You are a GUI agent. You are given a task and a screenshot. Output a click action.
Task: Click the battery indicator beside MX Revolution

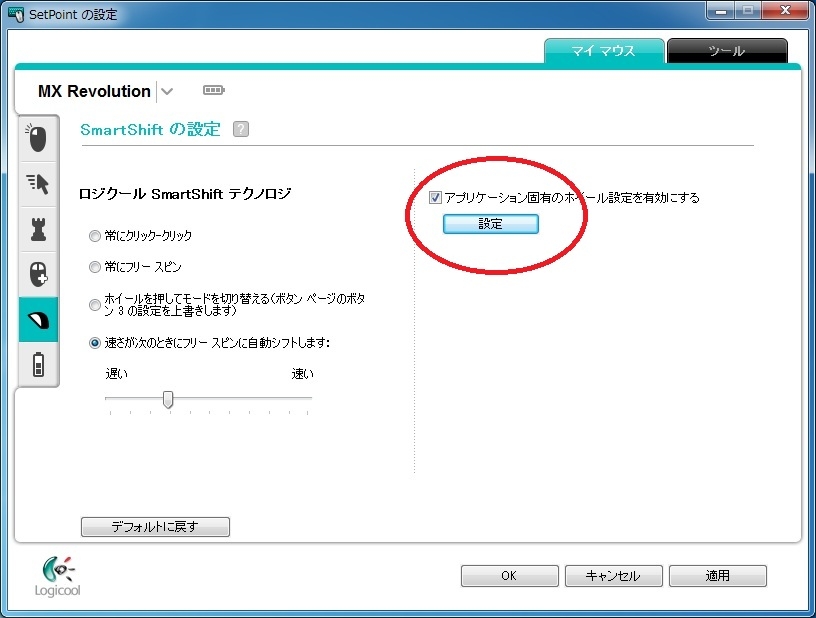click(x=213, y=90)
